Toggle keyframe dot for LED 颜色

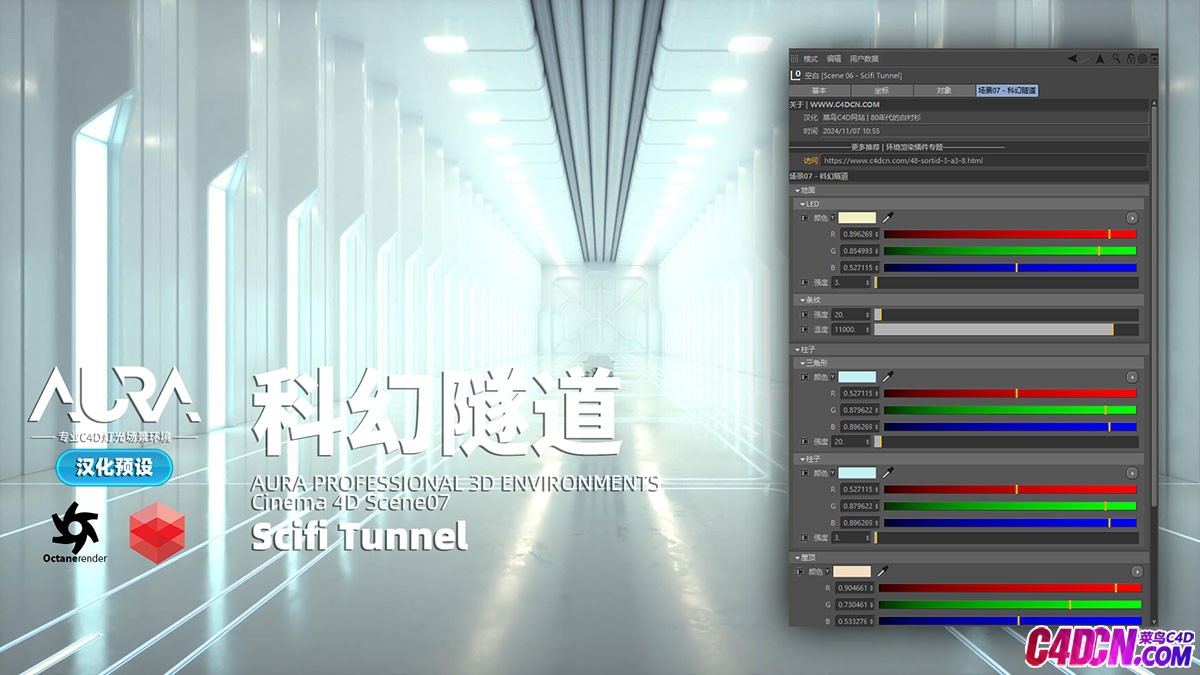coord(804,217)
